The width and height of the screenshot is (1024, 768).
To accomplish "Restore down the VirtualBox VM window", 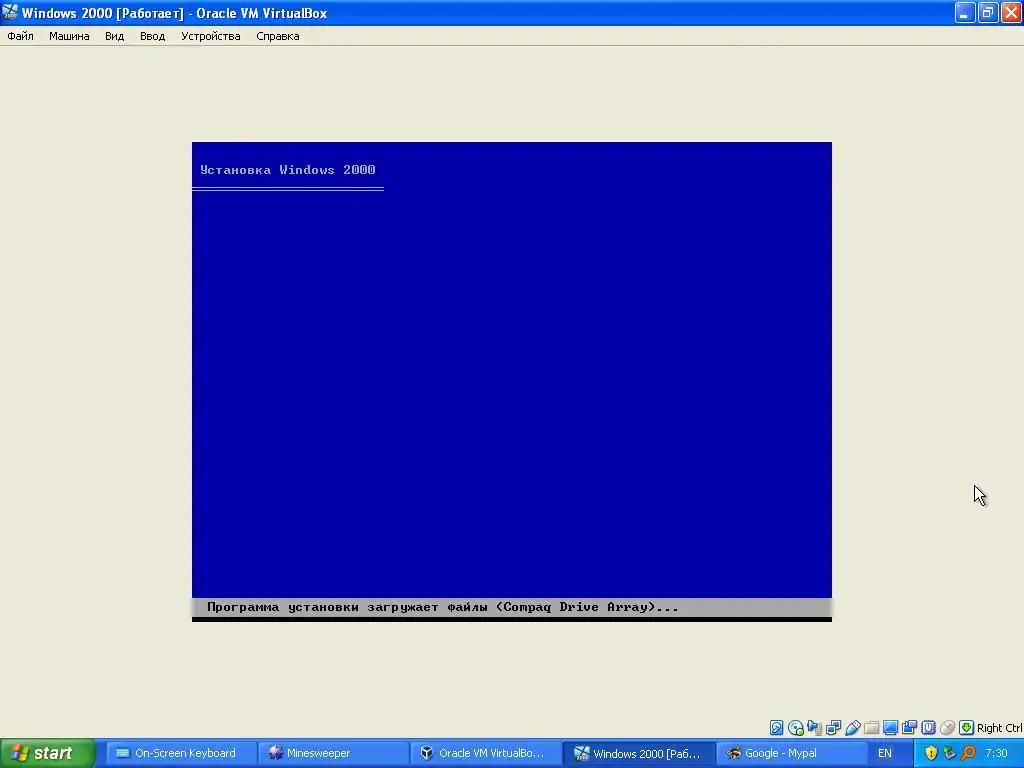I will point(987,12).
